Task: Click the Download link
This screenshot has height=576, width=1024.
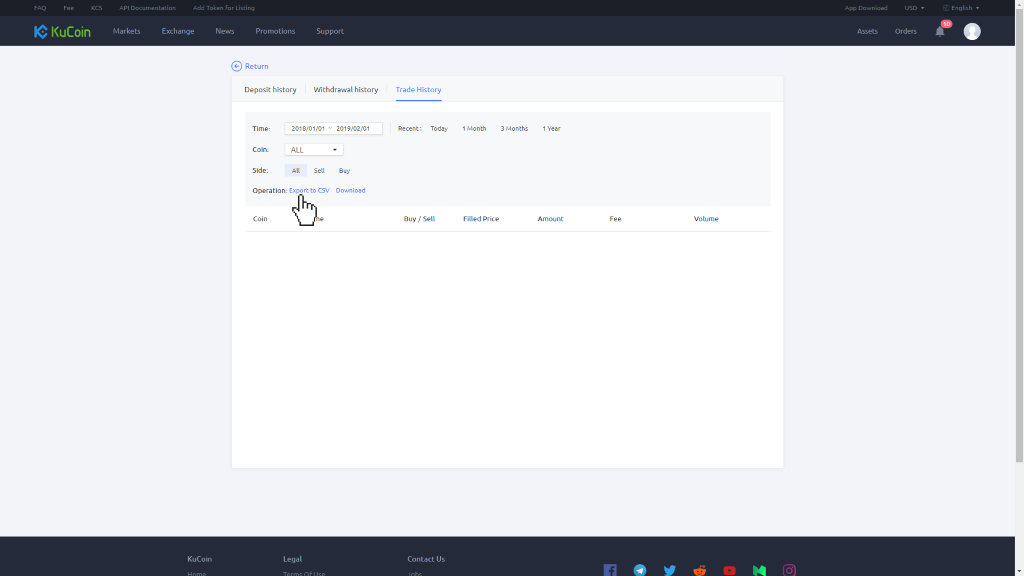Action: tap(350, 190)
